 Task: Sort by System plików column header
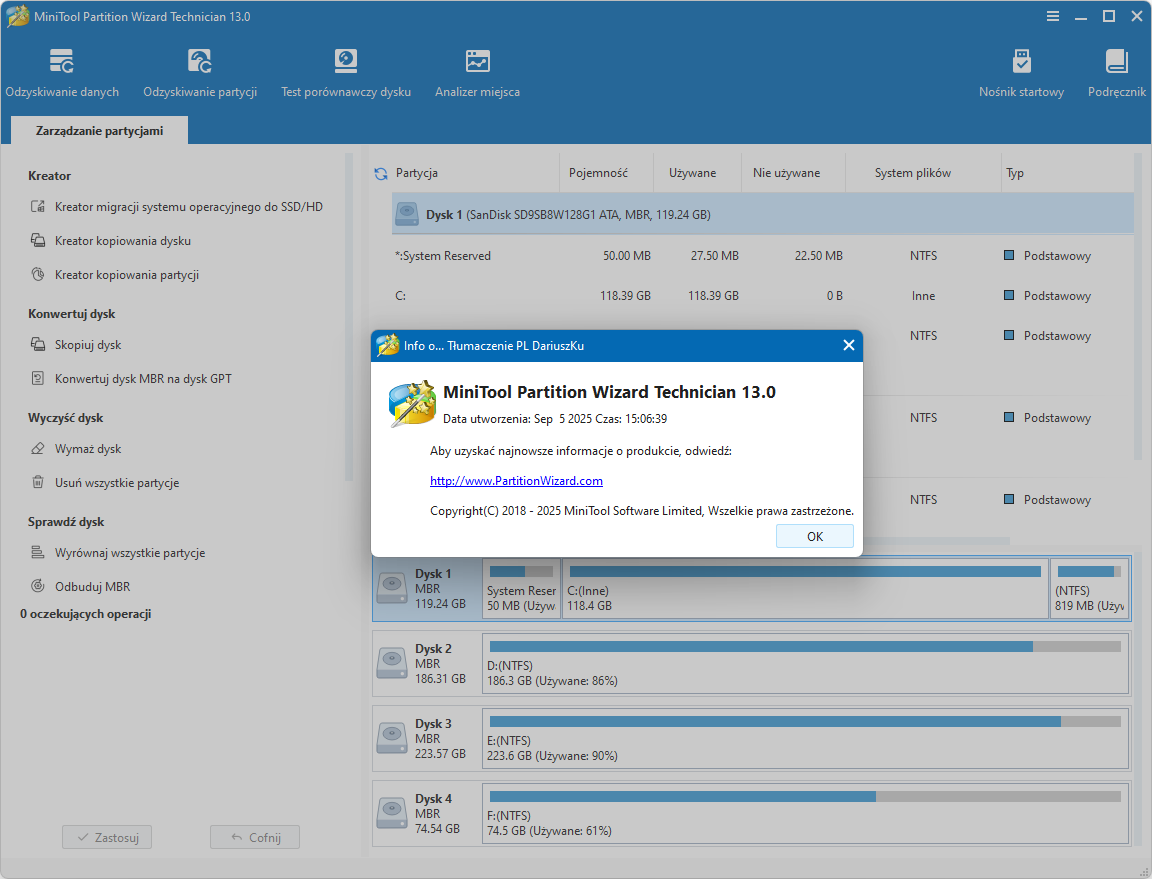point(912,173)
